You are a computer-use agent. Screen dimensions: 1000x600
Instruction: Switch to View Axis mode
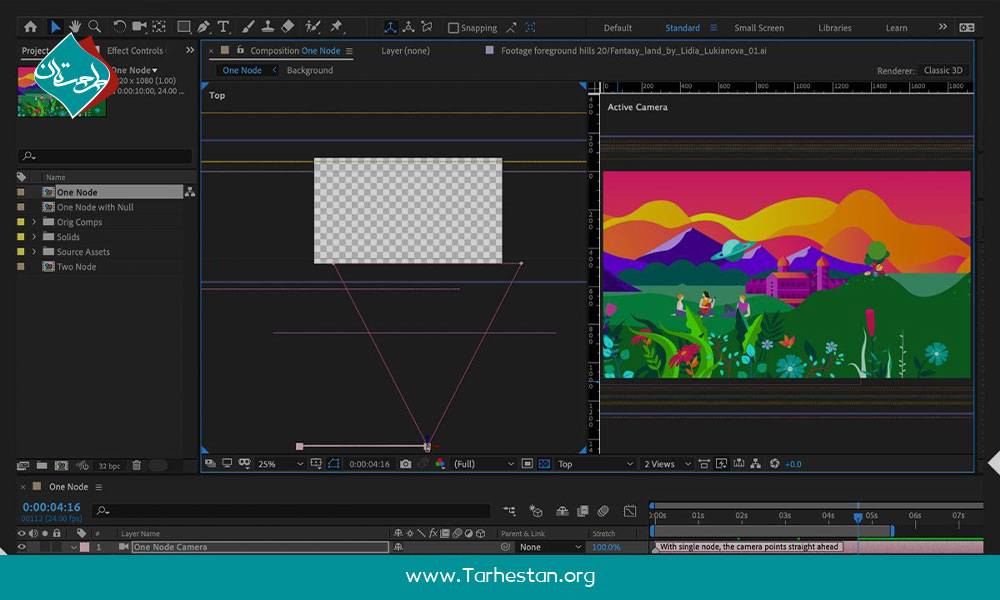427,27
